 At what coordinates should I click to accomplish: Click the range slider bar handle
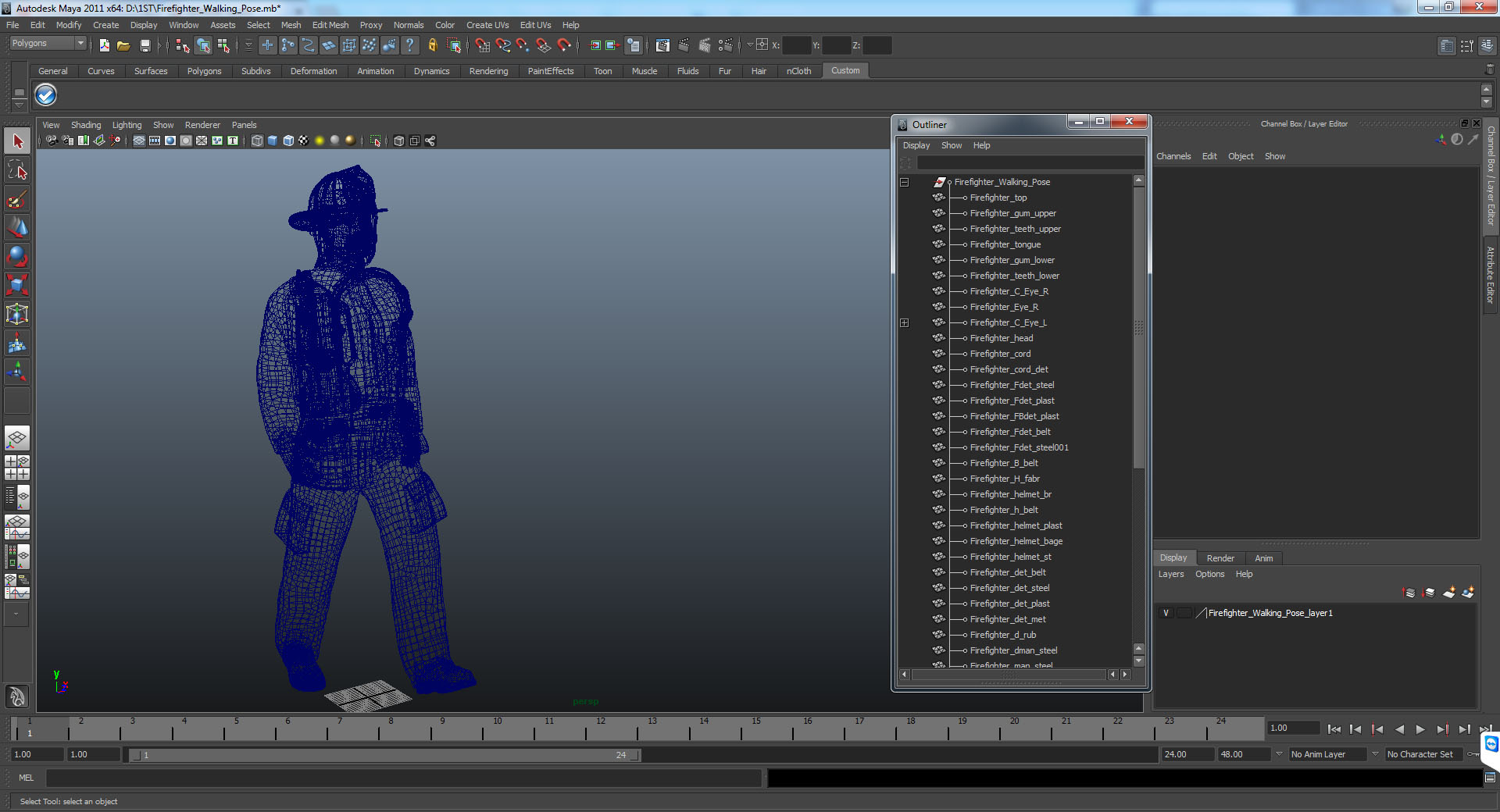(383, 755)
